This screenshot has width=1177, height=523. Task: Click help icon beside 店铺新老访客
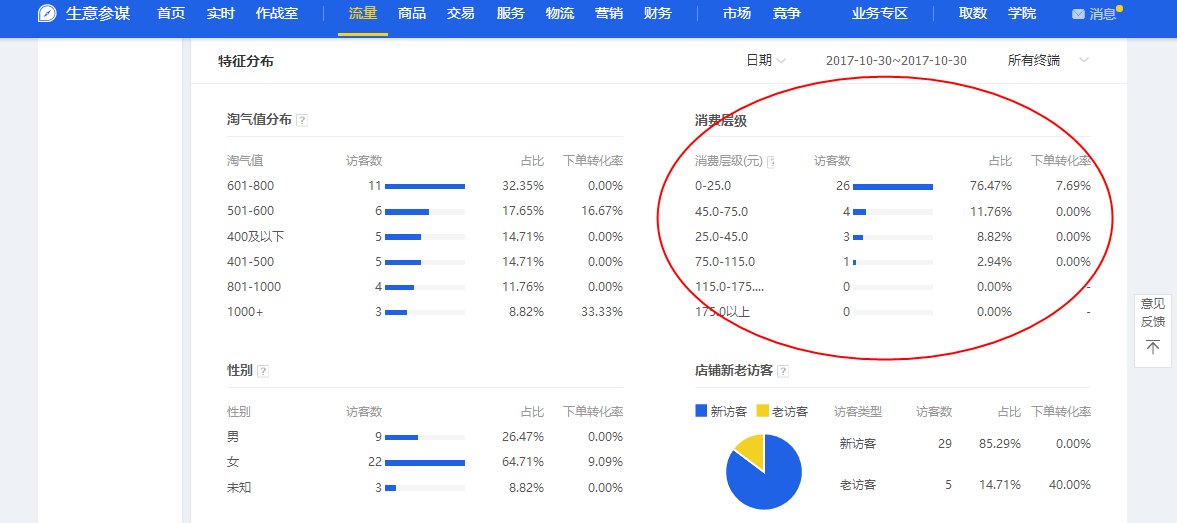click(783, 371)
